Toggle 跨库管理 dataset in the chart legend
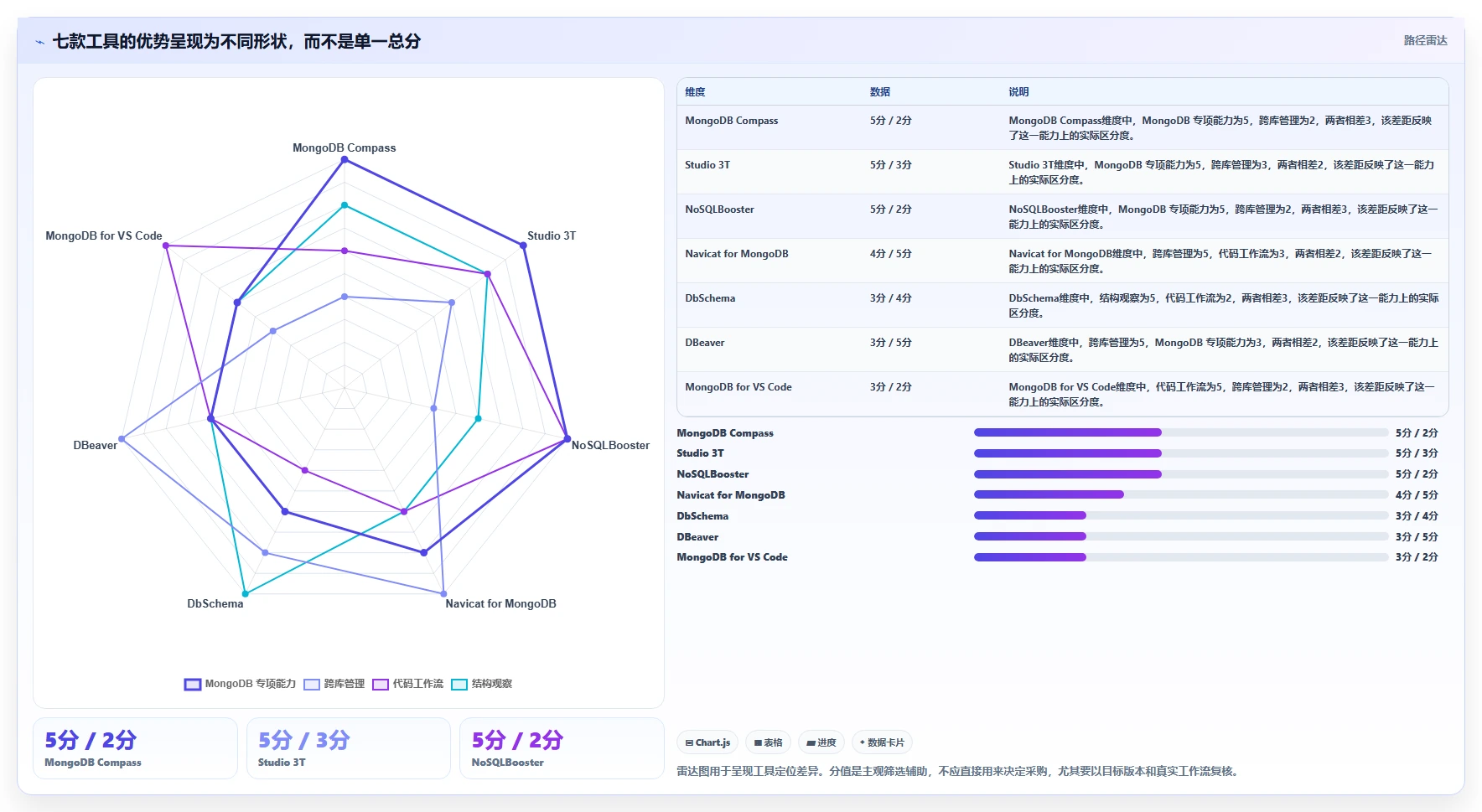This screenshot has height=812, width=1482. (334, 684)
